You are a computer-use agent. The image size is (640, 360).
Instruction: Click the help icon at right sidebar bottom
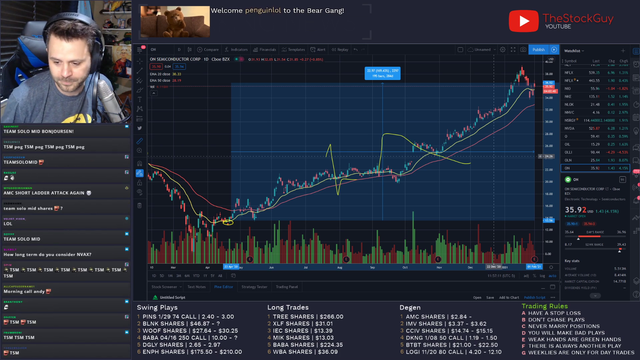point(636,294)
